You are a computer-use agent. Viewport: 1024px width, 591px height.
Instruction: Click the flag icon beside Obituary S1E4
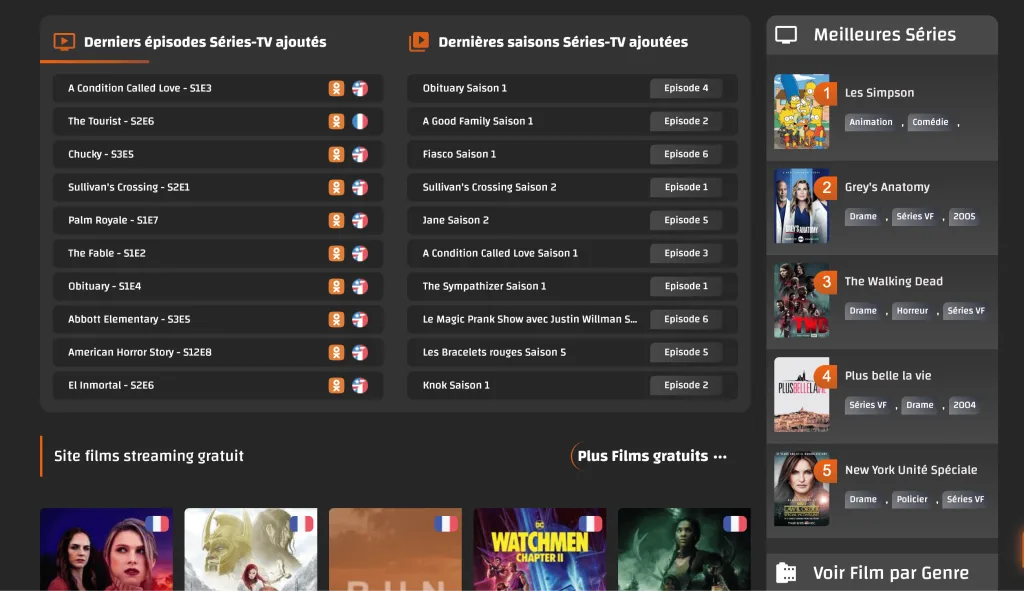[x=360, y=286]
